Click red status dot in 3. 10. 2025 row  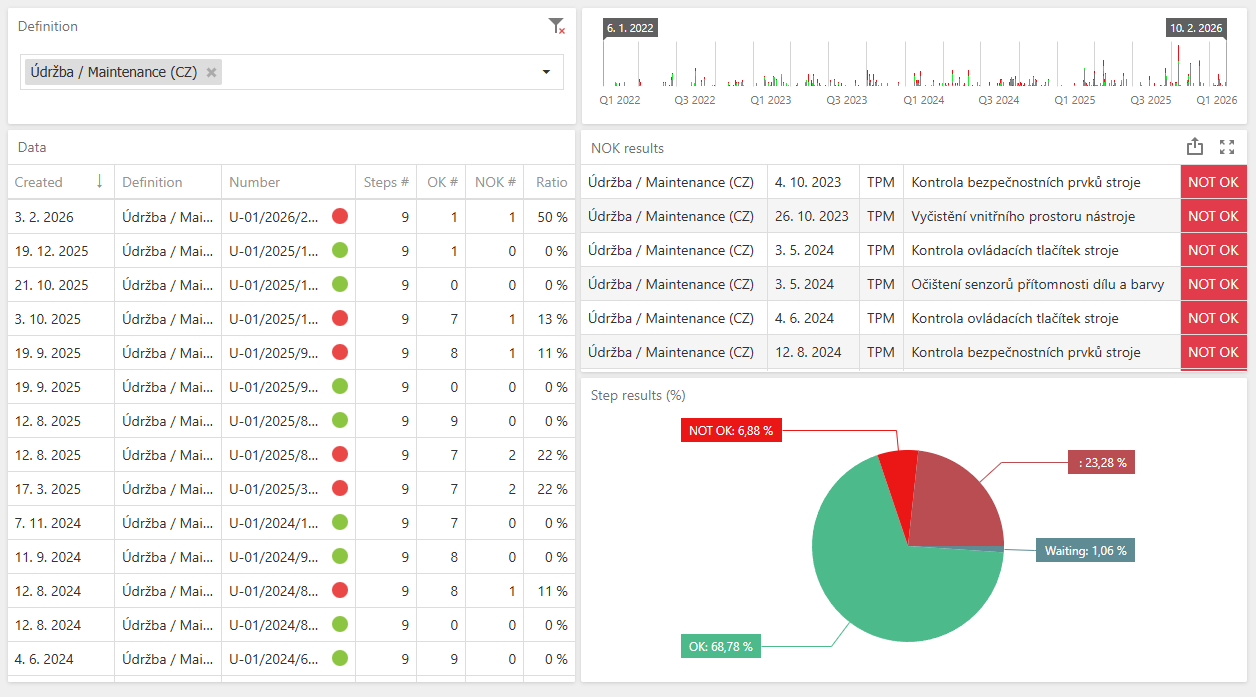pos(340,318)
